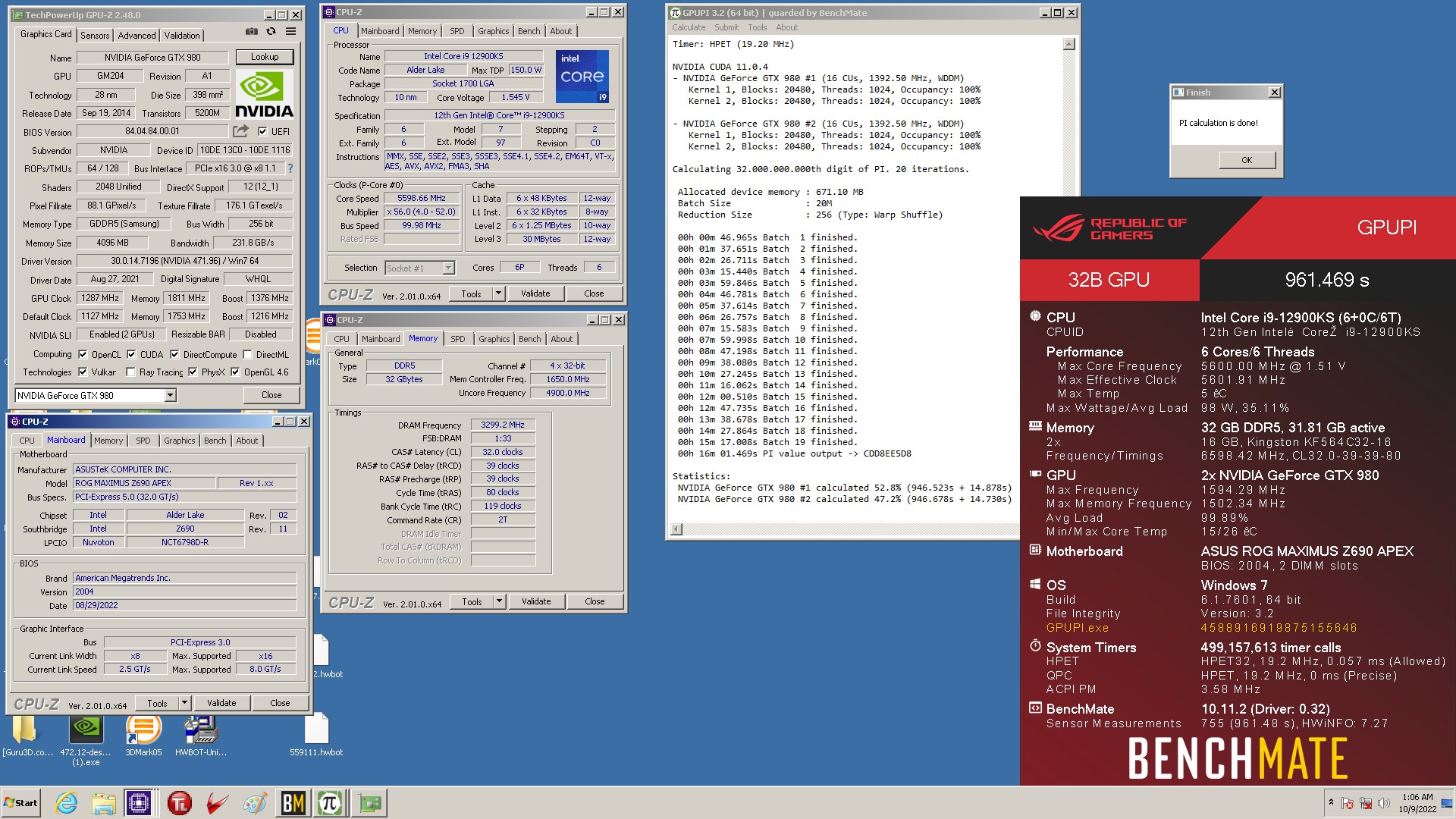Open Windows Explorer folder taskbar icon

click(x=104, y=803)
